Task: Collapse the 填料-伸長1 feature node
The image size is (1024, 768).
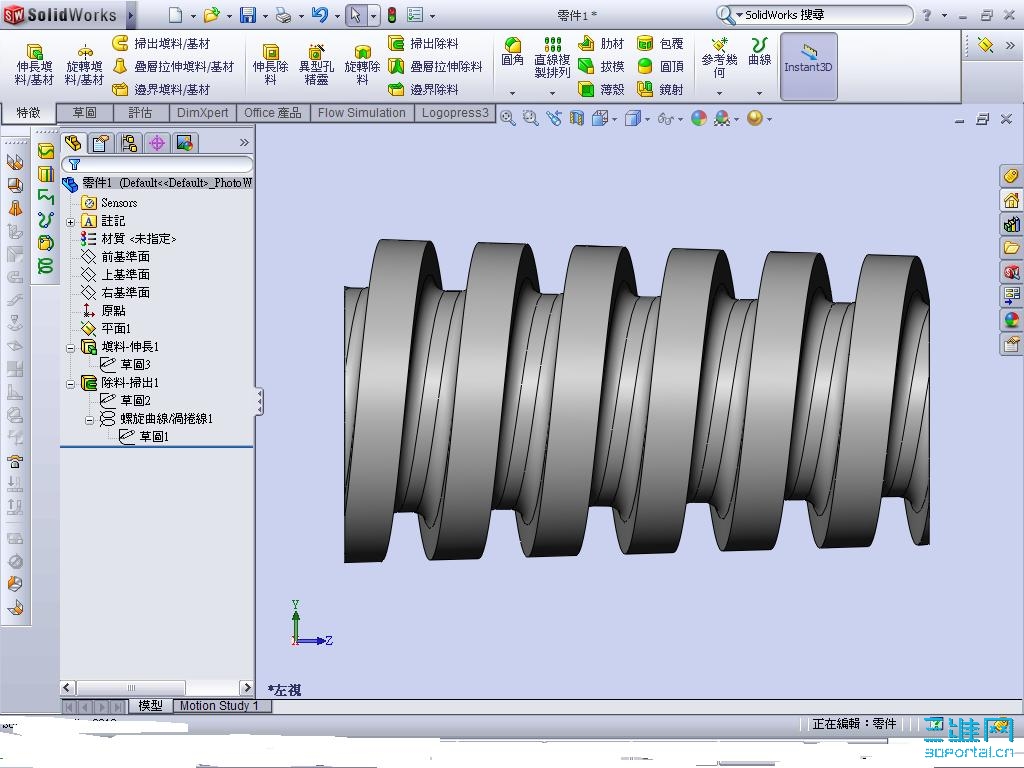Action: 71,348
